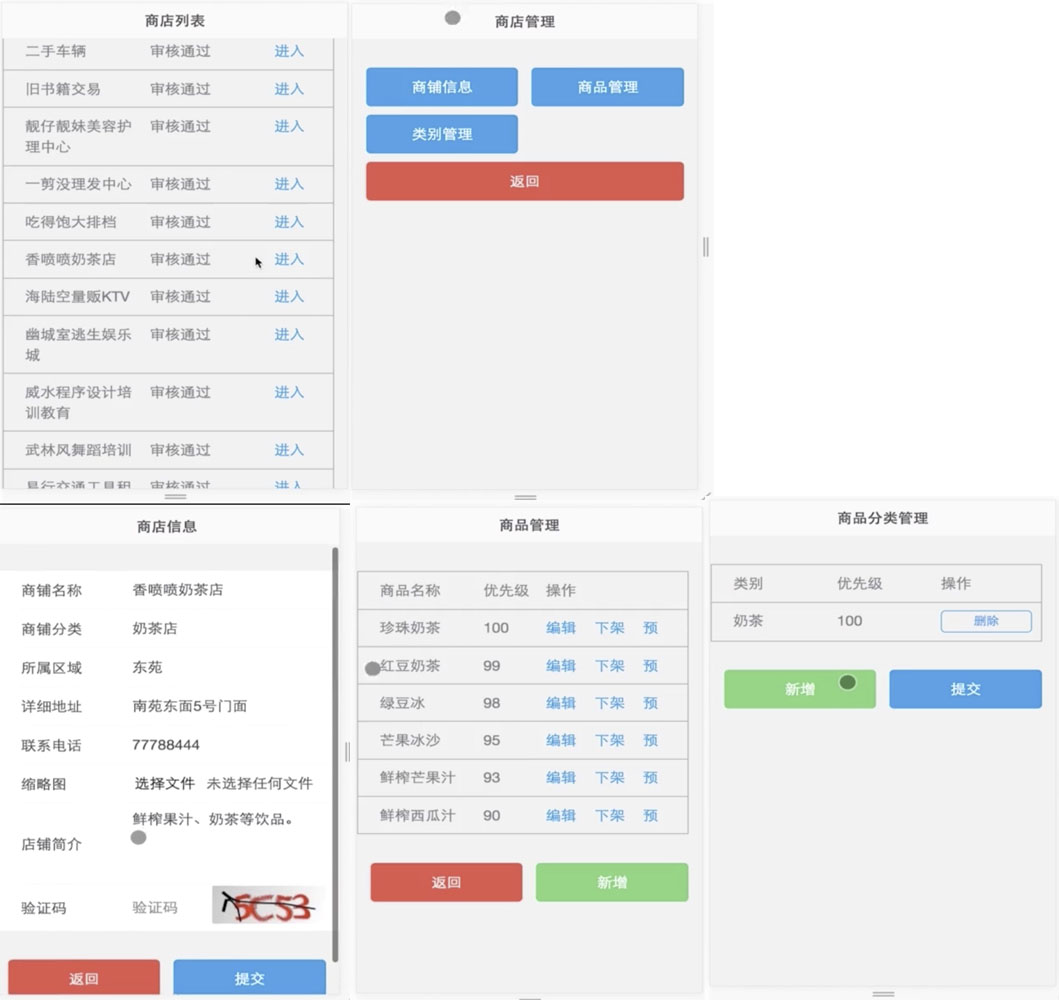Click the 红豆奶茶 product name
This screenshot has width=1059, height=1000.
coord(410,666)
